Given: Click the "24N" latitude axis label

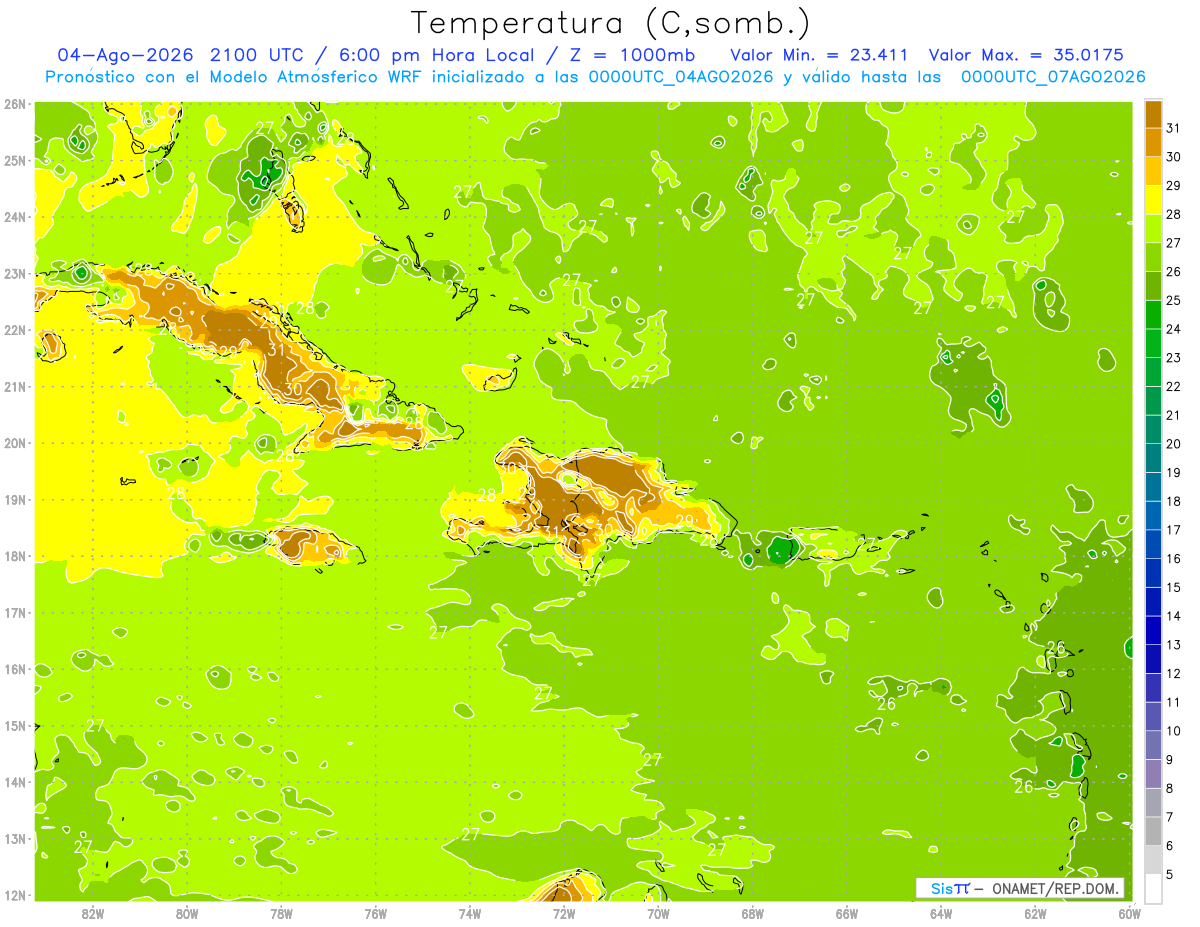Looking at the screenshot, I should tap(14, 217).
